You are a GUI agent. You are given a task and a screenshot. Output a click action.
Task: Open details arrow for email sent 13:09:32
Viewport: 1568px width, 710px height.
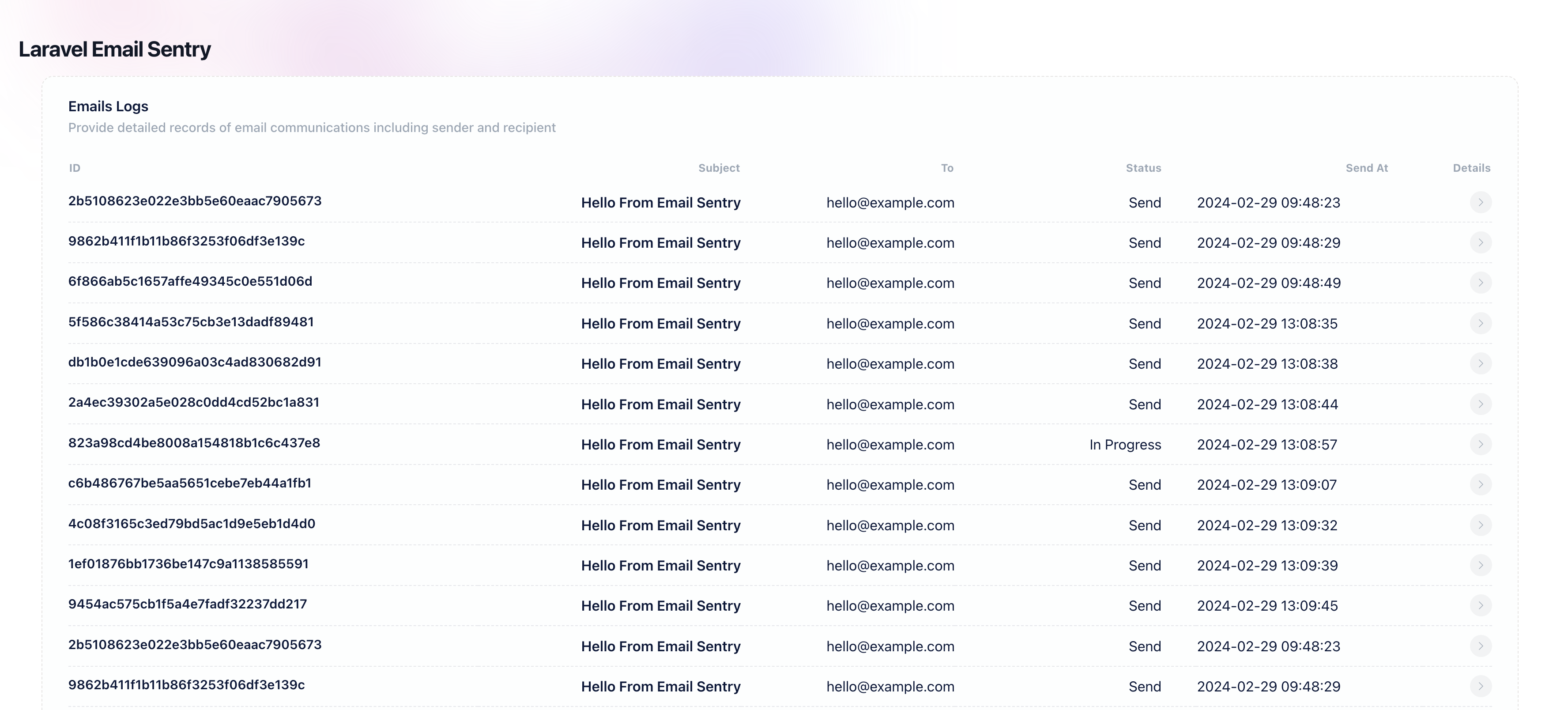[x=1480, y=525]
